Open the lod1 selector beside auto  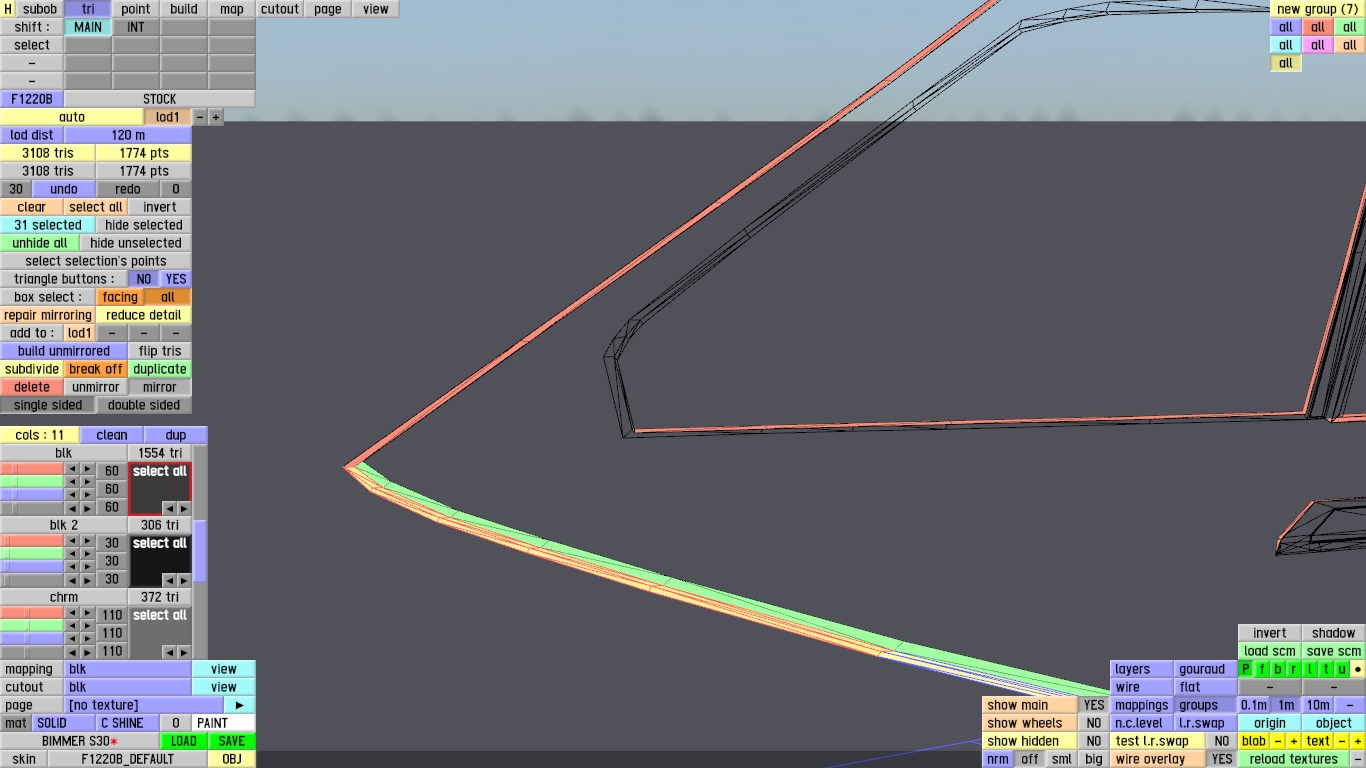tap(168, 117)
